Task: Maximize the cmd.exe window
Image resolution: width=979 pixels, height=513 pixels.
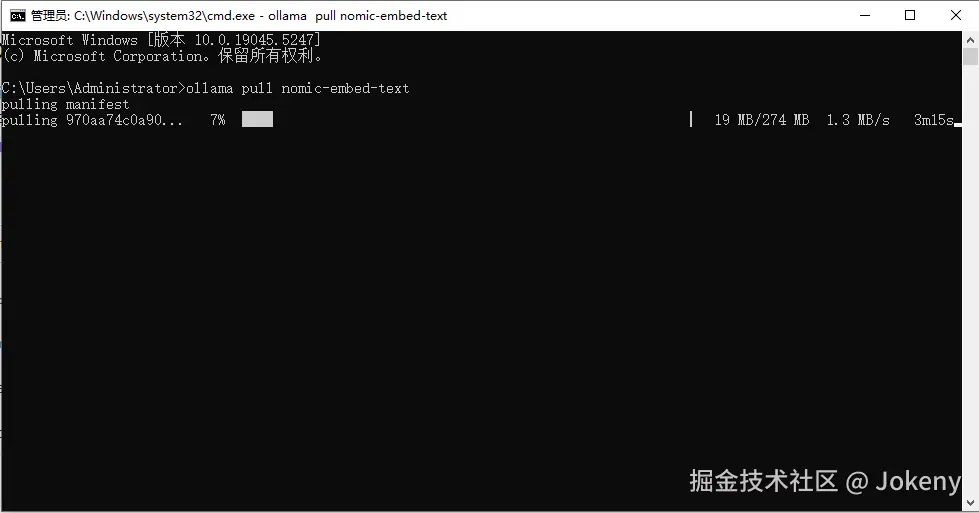Action: [910, 16]
